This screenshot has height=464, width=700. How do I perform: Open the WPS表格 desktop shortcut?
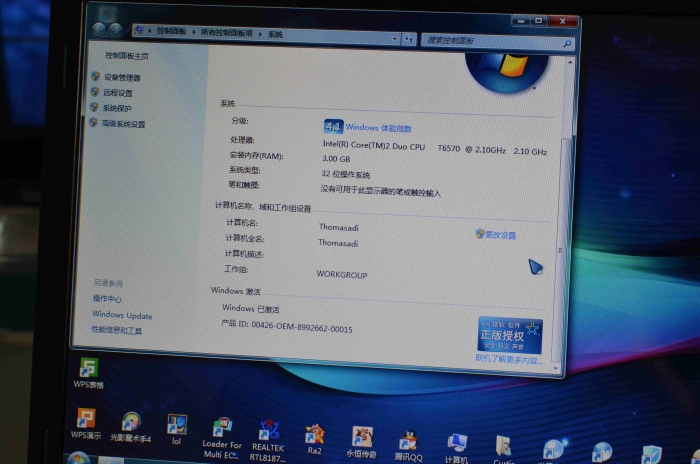pos(88,373)
